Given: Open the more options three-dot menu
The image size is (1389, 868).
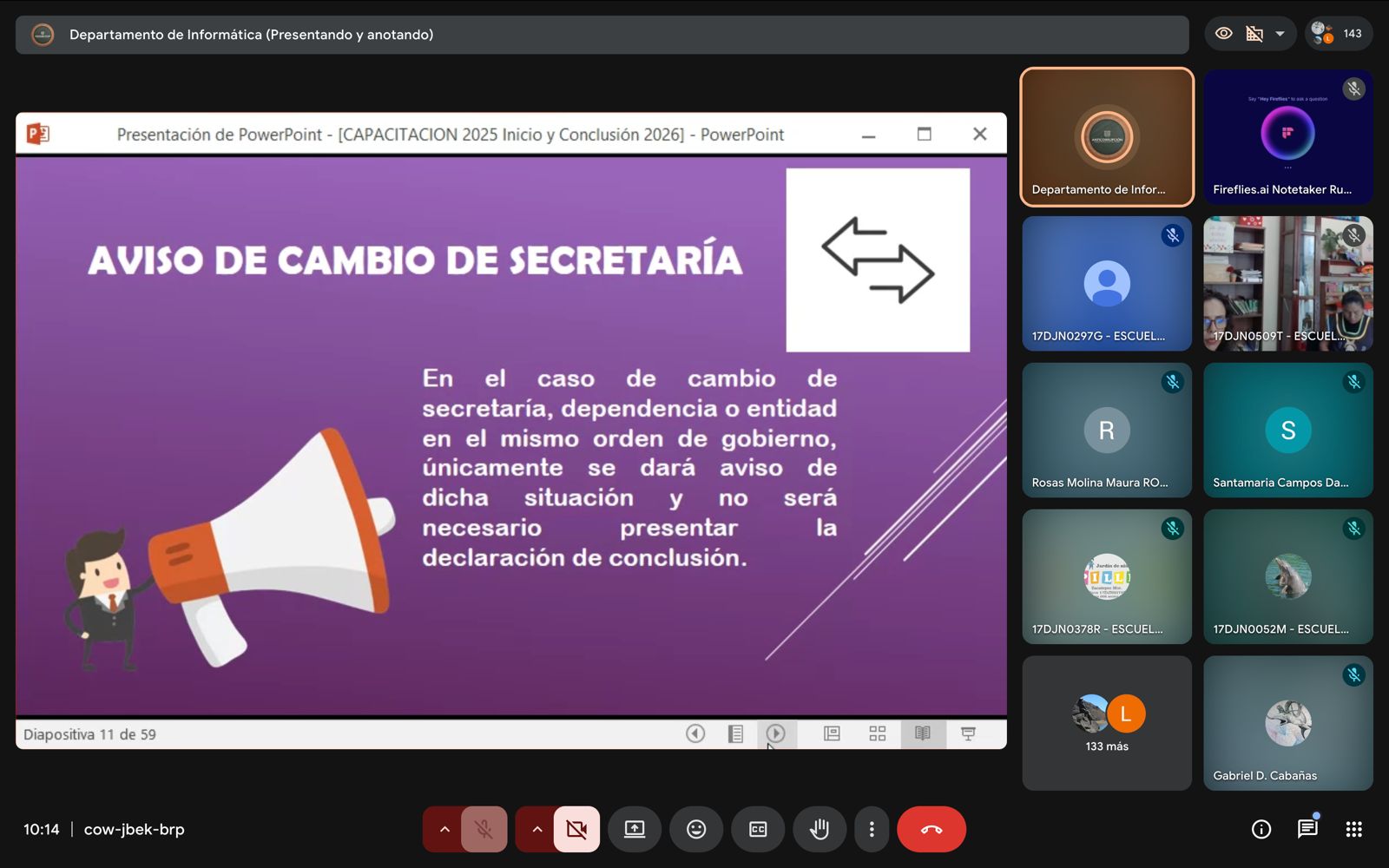Looking at the screenshot, I should (872, 830).
